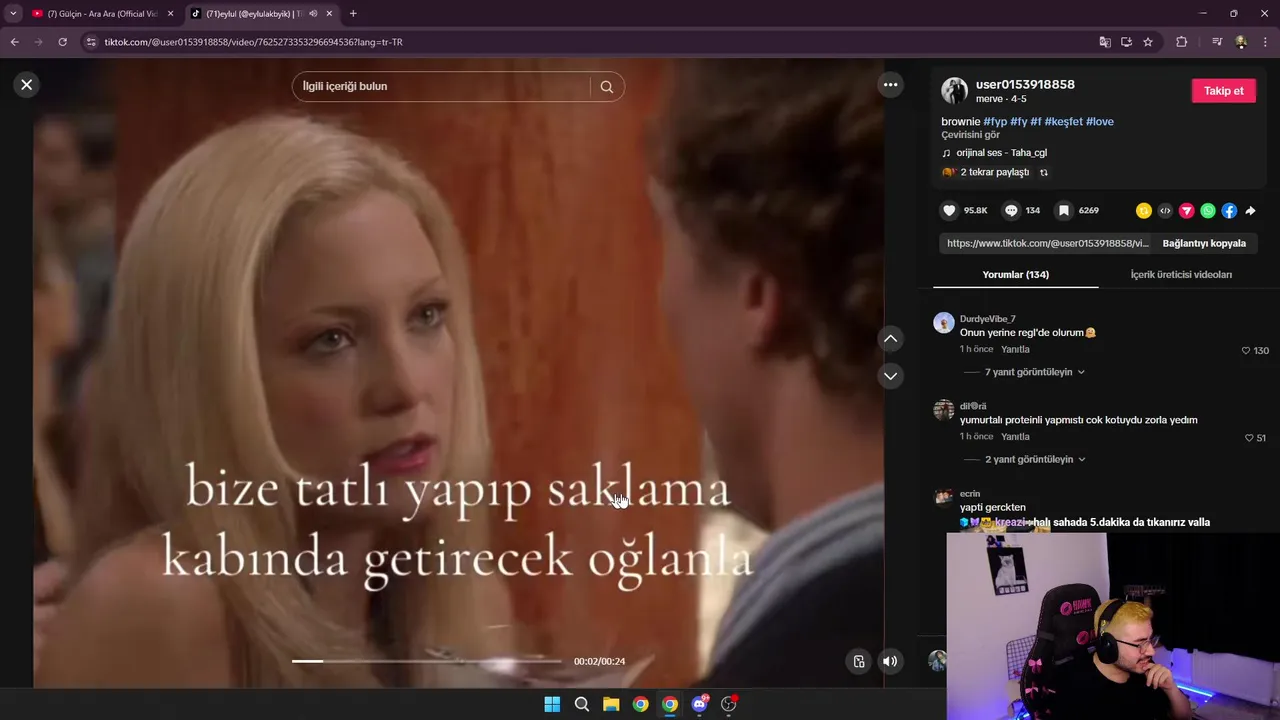This screenshot has width=1280, height=720.
Task: Open the ecrin commenter username
Action: [x=970, y=494]
